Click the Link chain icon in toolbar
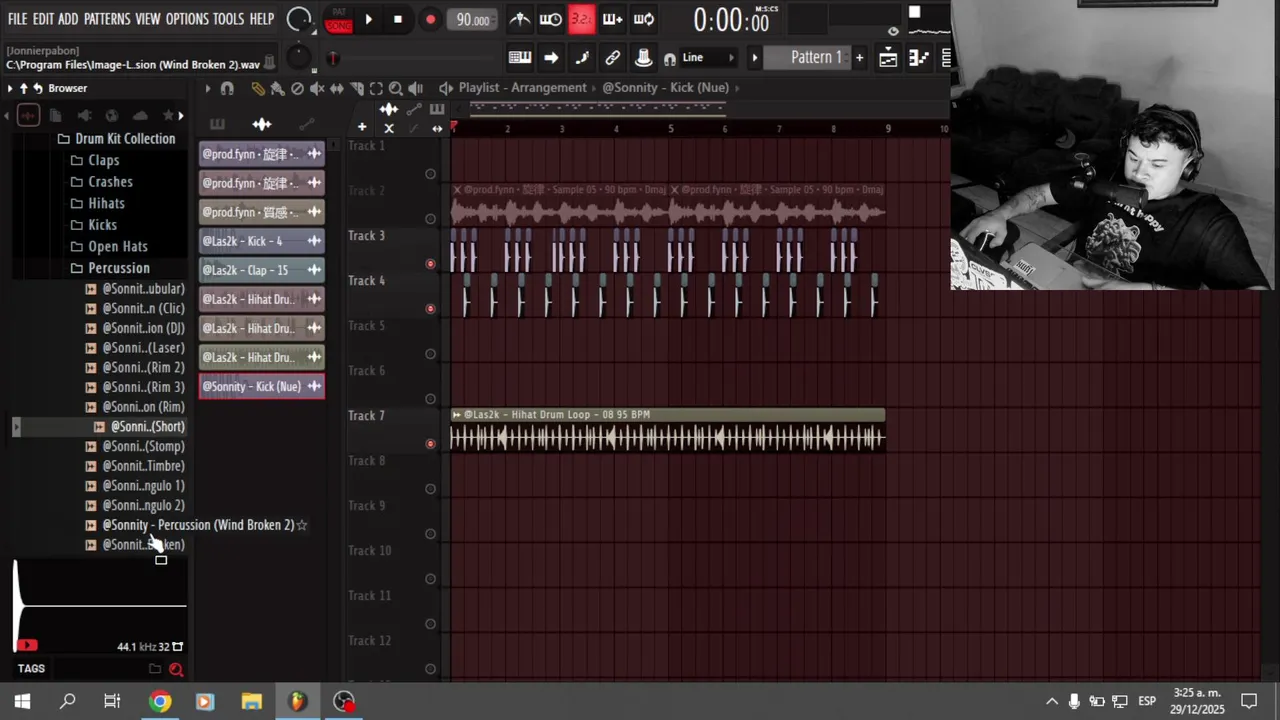 pos(613,58)
